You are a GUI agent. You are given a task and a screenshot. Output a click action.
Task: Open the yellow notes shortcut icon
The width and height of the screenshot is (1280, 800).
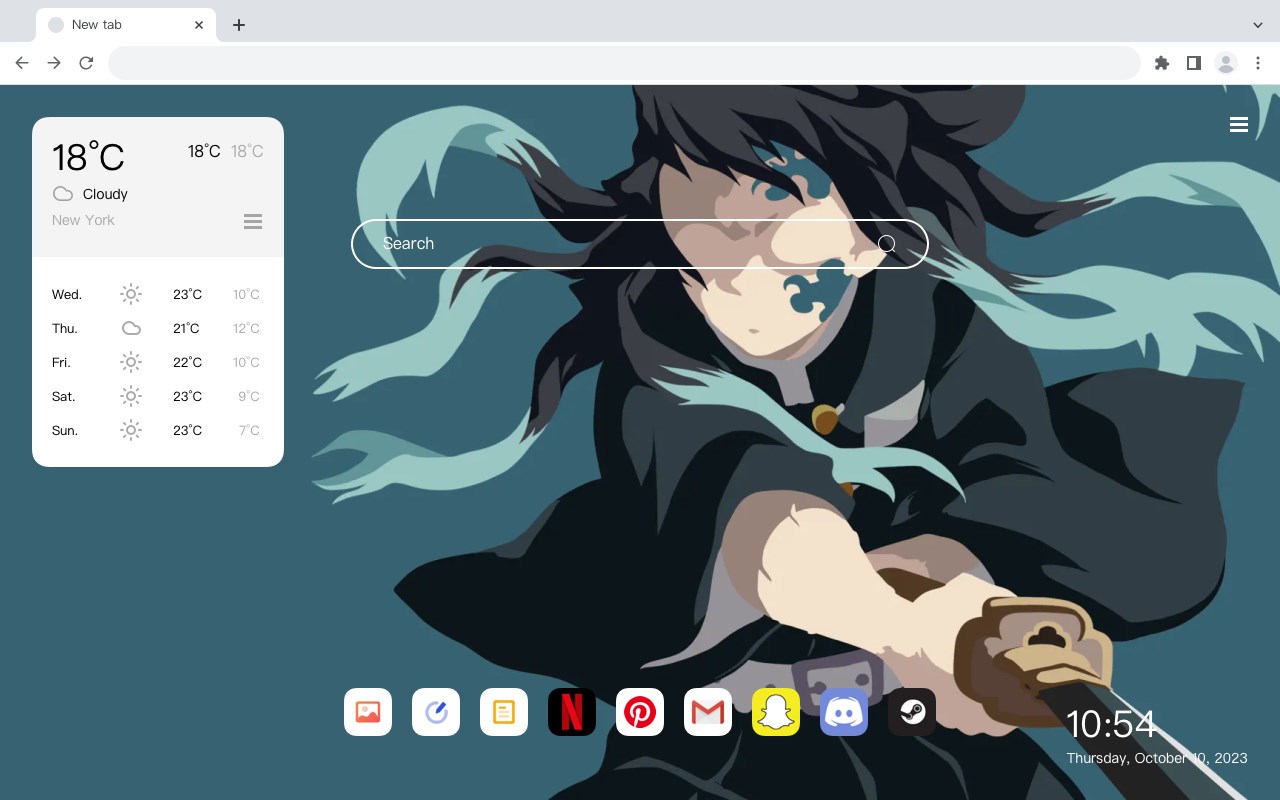pyautogui.click(x=504, y=712)
